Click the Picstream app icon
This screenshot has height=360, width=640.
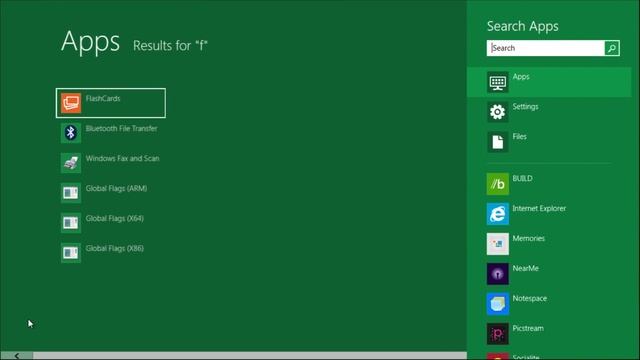[x=498, y=334]
